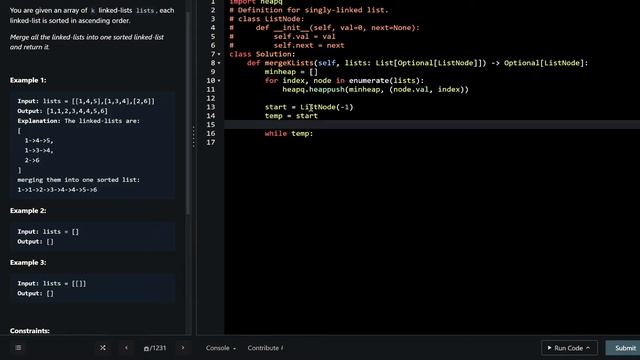The height and width of the screenshot is (360, 640).
Task: Click Output [1,1,2,3,4,4,5,6] text
Action: [62, 111]
